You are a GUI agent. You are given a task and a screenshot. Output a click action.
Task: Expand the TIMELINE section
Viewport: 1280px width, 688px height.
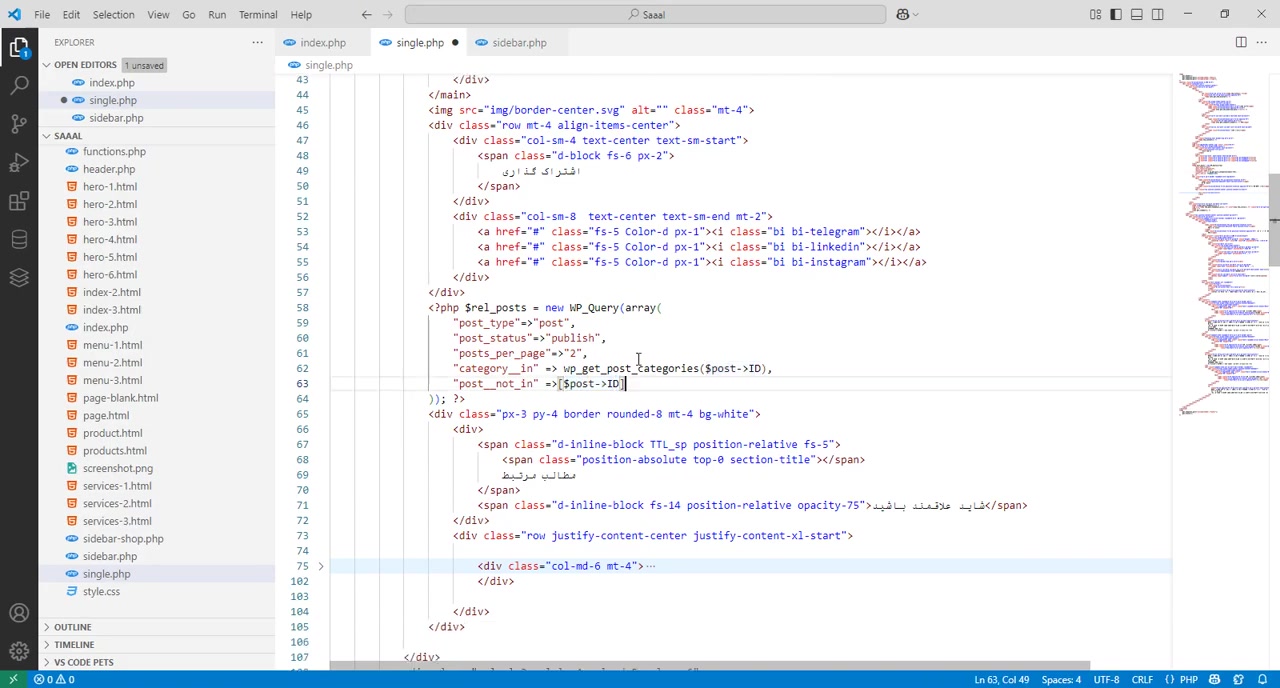[x=74, y=645]
